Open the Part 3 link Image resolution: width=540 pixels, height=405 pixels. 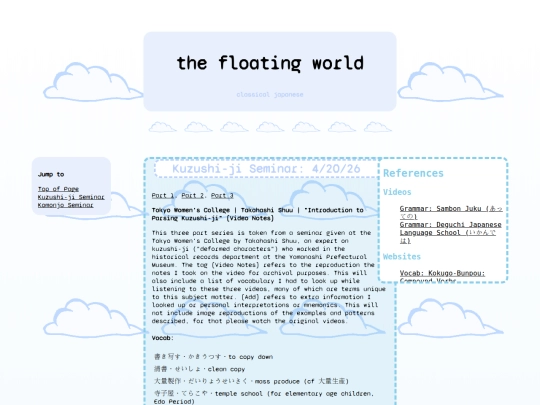pos(222,195)
